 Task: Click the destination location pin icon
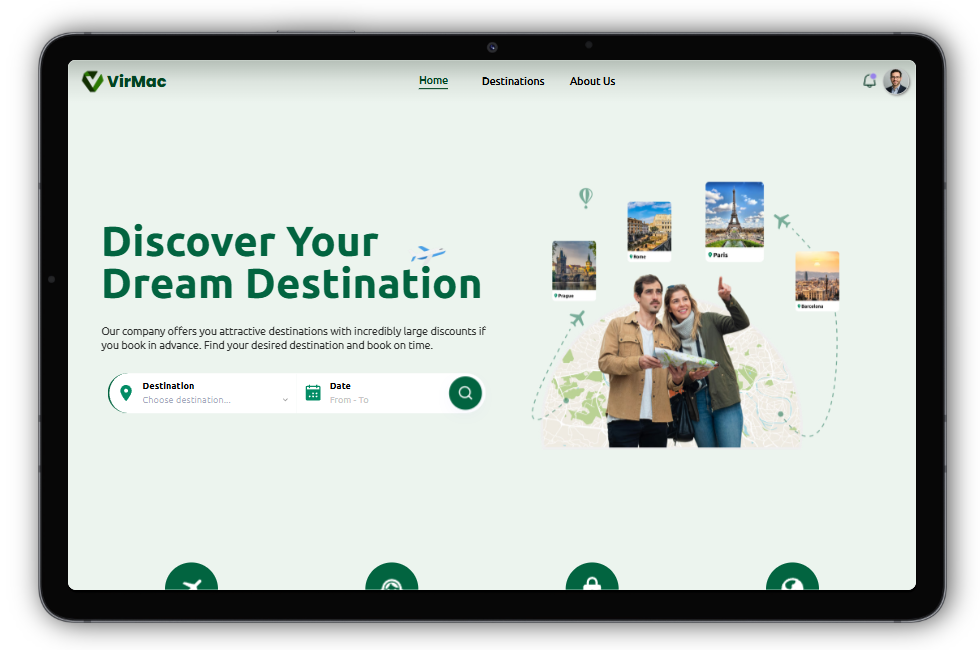tap(126, 392)
